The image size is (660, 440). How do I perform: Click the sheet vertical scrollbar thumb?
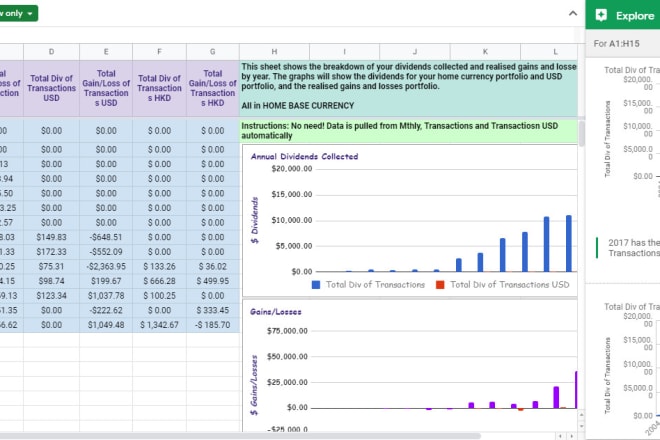[x=582, y=134]
